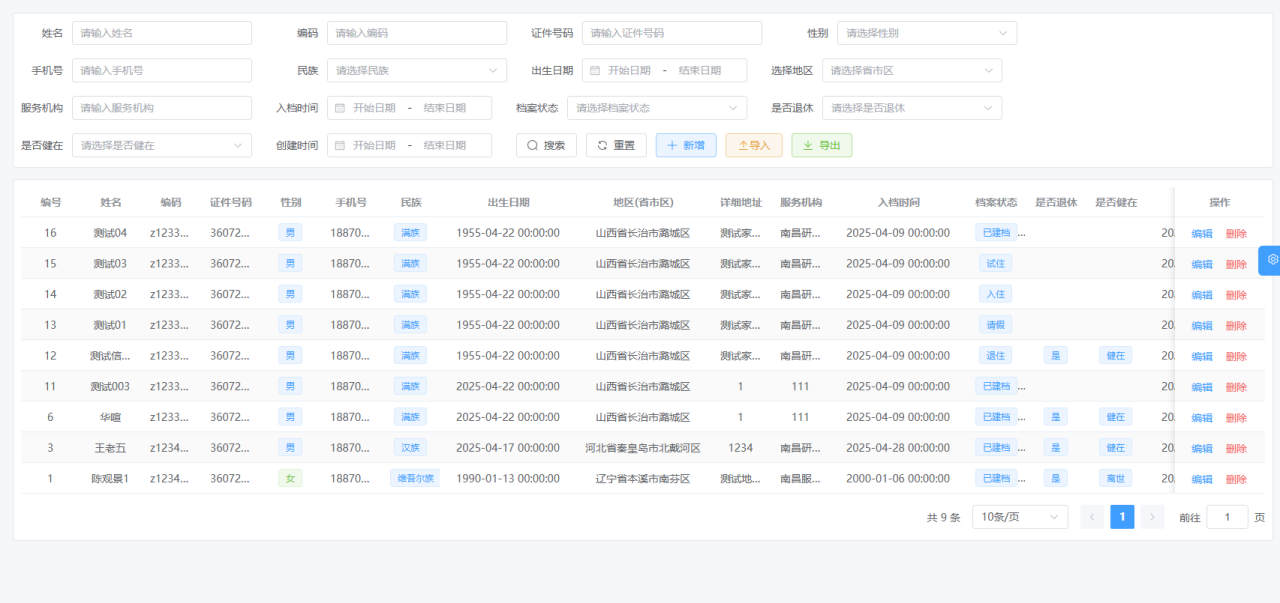Edit row 华暄 via 编辑 link
The height and width of the screenshot is (603, 1280).
click(x=1202, y=418)
